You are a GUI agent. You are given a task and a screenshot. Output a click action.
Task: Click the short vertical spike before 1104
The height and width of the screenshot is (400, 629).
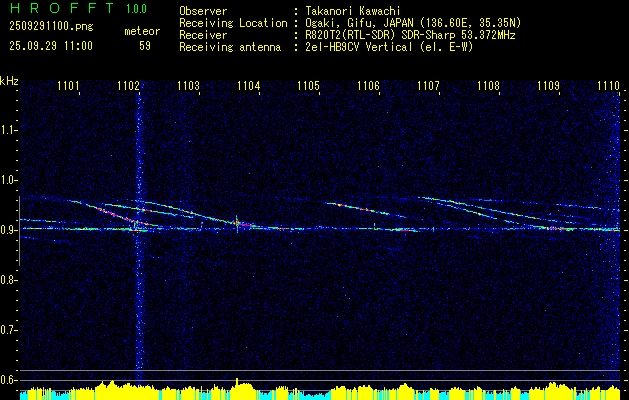pos(237,225)
